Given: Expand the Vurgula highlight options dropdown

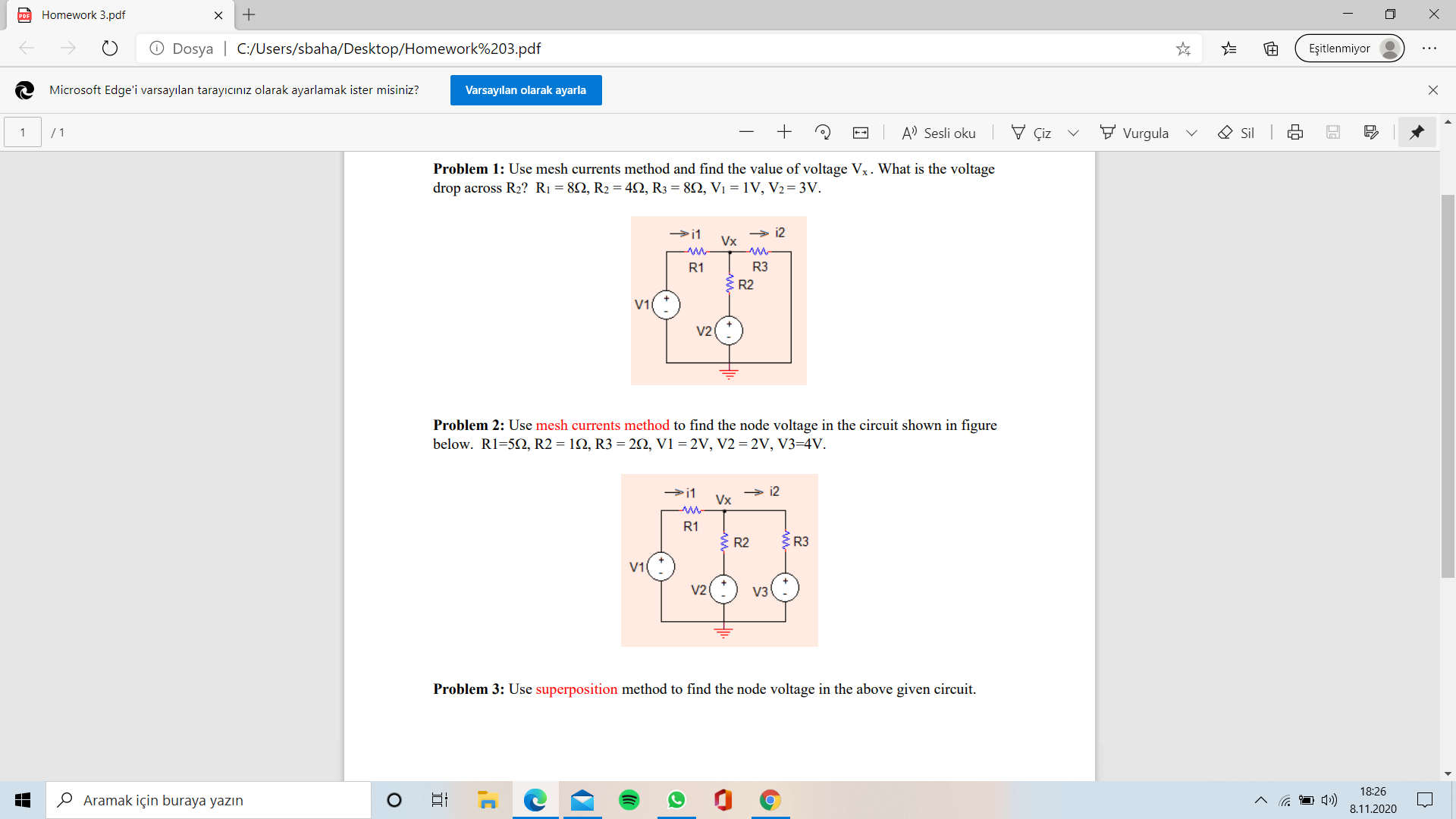Looking at the screenshot, I should tap(1191, 133).
